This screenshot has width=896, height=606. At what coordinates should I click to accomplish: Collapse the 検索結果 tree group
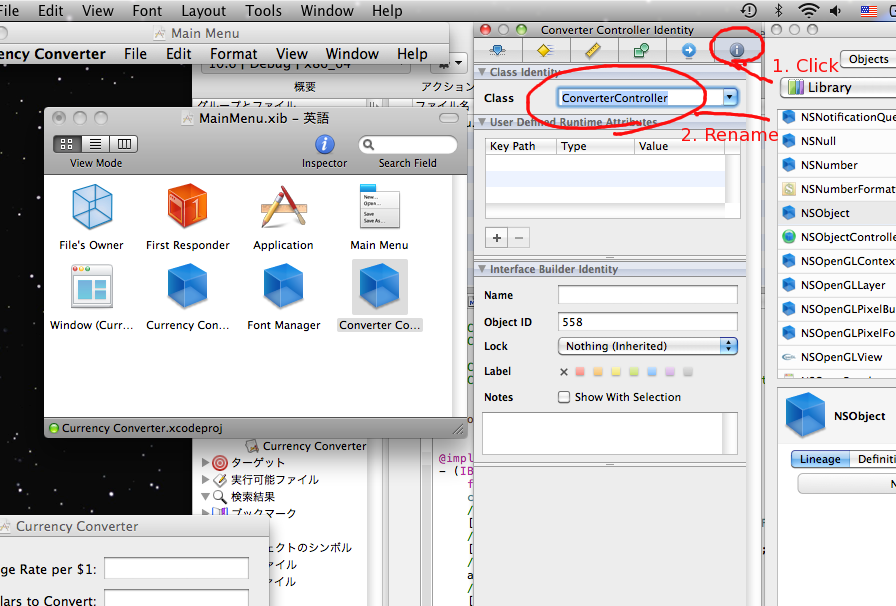pos(205,497)
